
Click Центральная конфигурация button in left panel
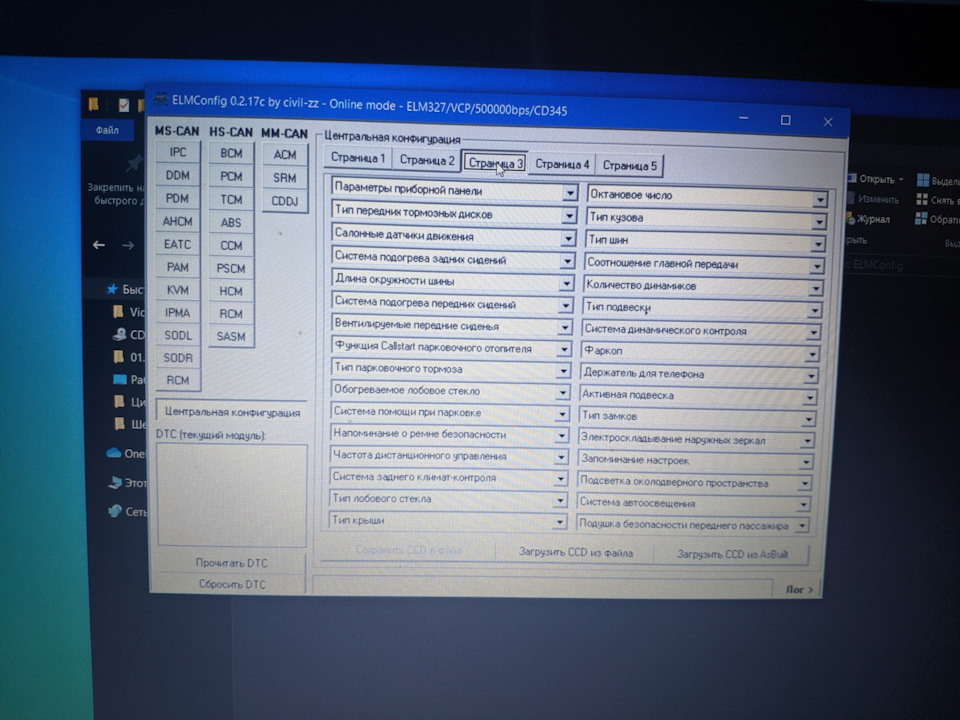[x=232, y=412]
